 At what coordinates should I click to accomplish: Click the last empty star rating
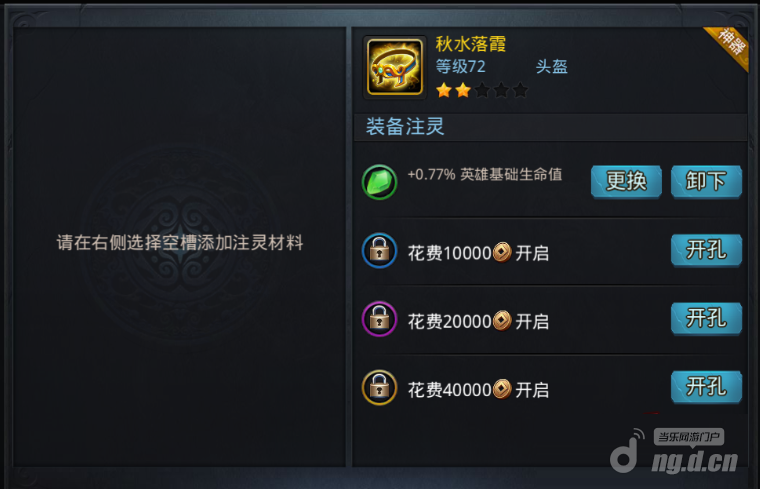pos(520,90)
